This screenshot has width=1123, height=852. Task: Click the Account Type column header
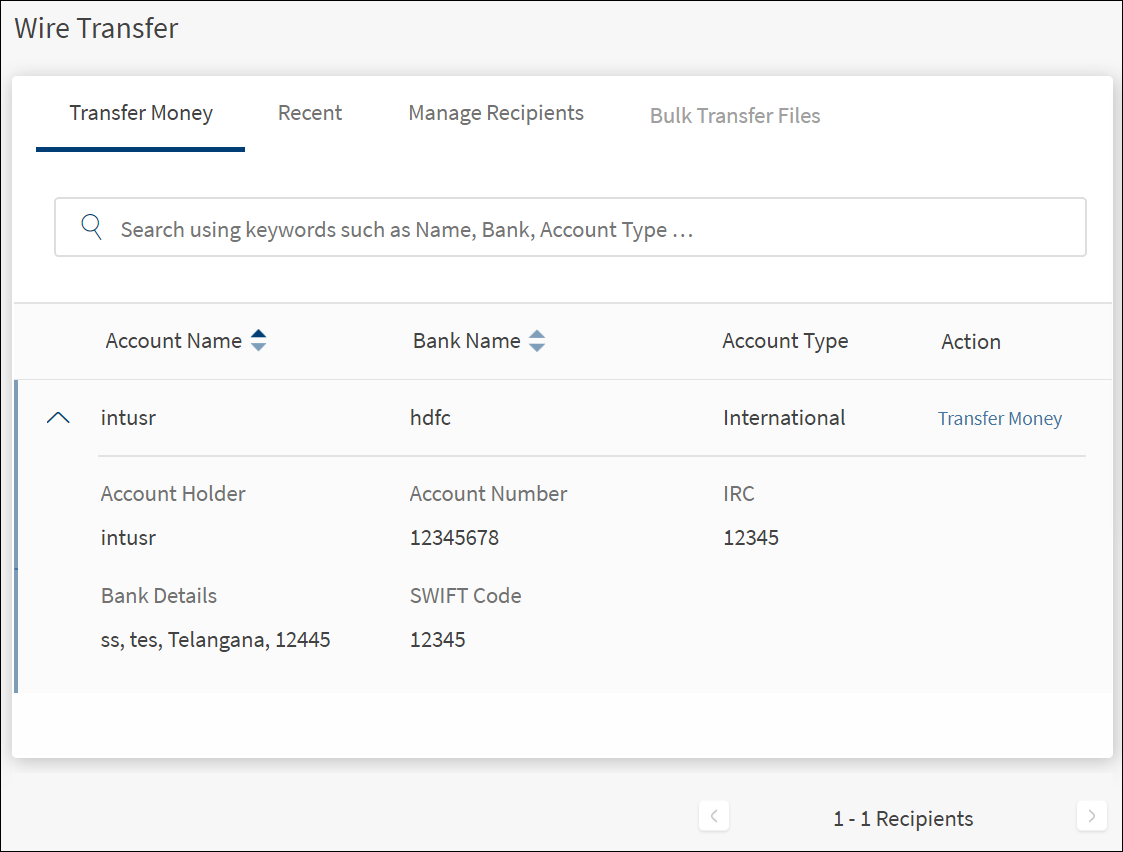point(785,341)
